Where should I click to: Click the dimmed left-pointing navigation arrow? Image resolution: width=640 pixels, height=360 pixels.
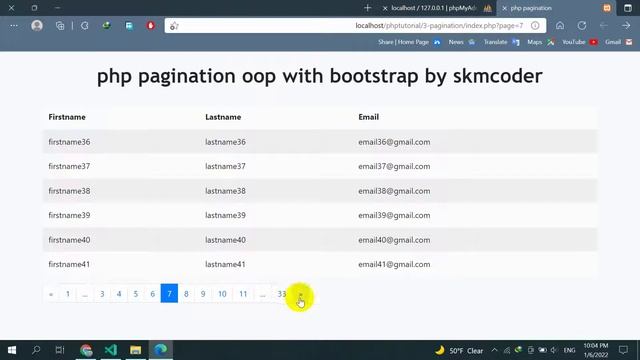(604, 26)
